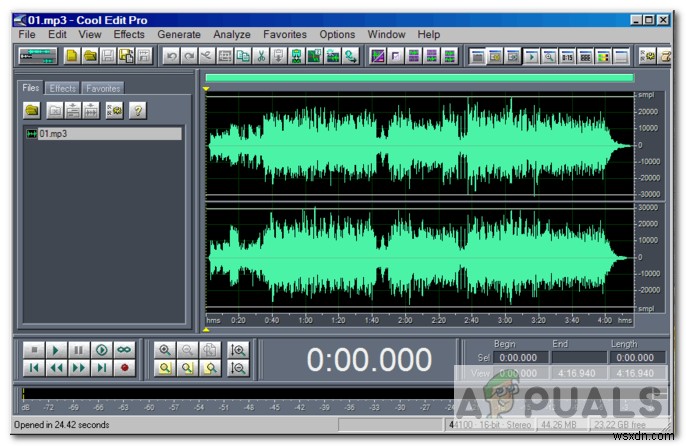Open the settings gear icon in top toolbar
The width and height of the screenshot is (686, 446).
coord(648,56)
